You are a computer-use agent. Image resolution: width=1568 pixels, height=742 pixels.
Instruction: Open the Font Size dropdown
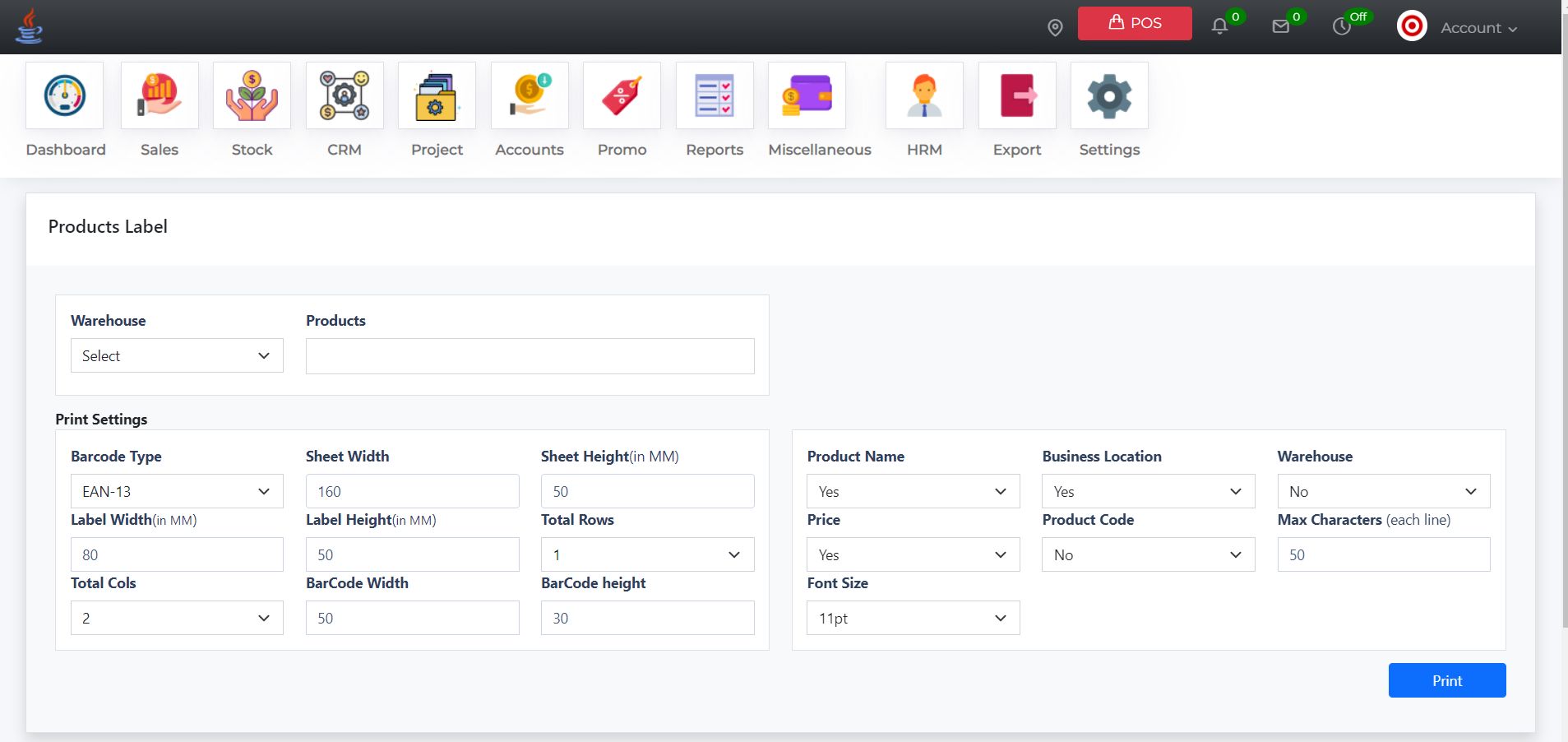tap(914, 618)
